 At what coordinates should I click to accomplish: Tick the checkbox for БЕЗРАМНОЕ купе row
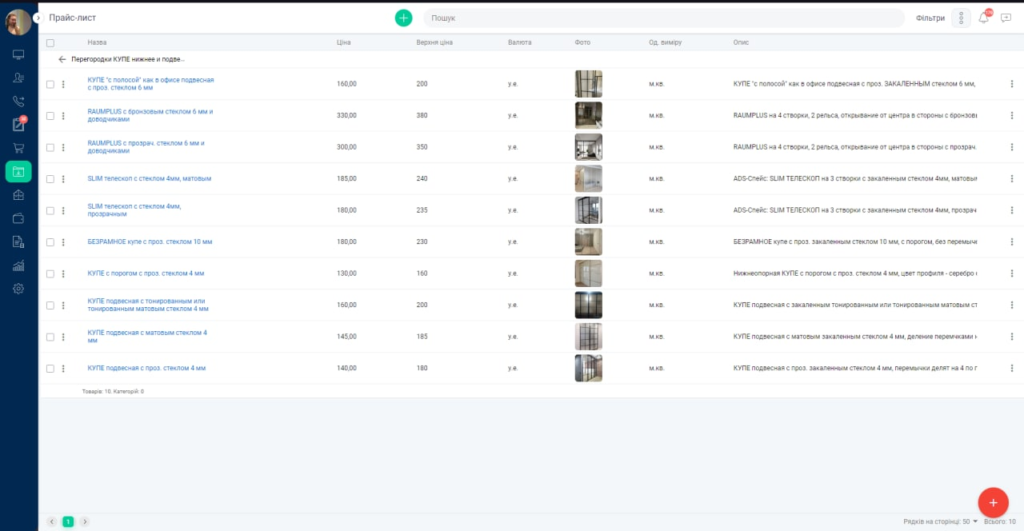[50, 242]
